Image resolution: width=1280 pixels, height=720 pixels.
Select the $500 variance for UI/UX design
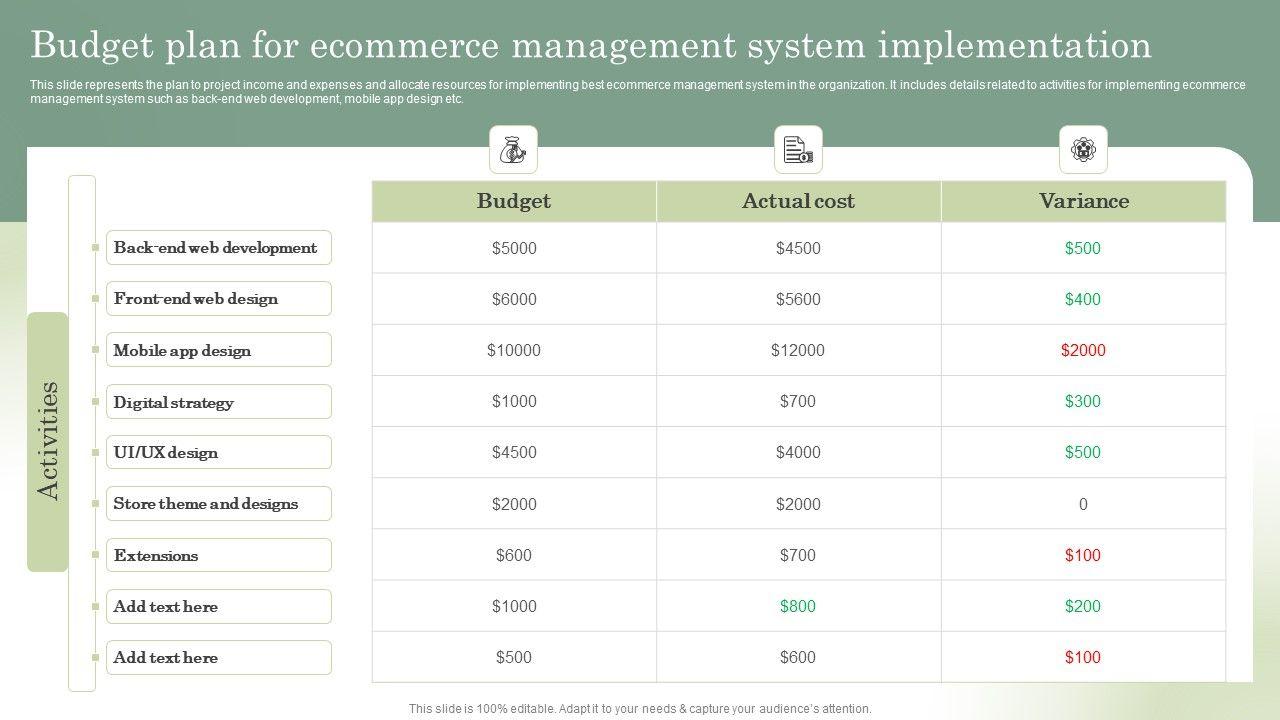point(1083,452)
